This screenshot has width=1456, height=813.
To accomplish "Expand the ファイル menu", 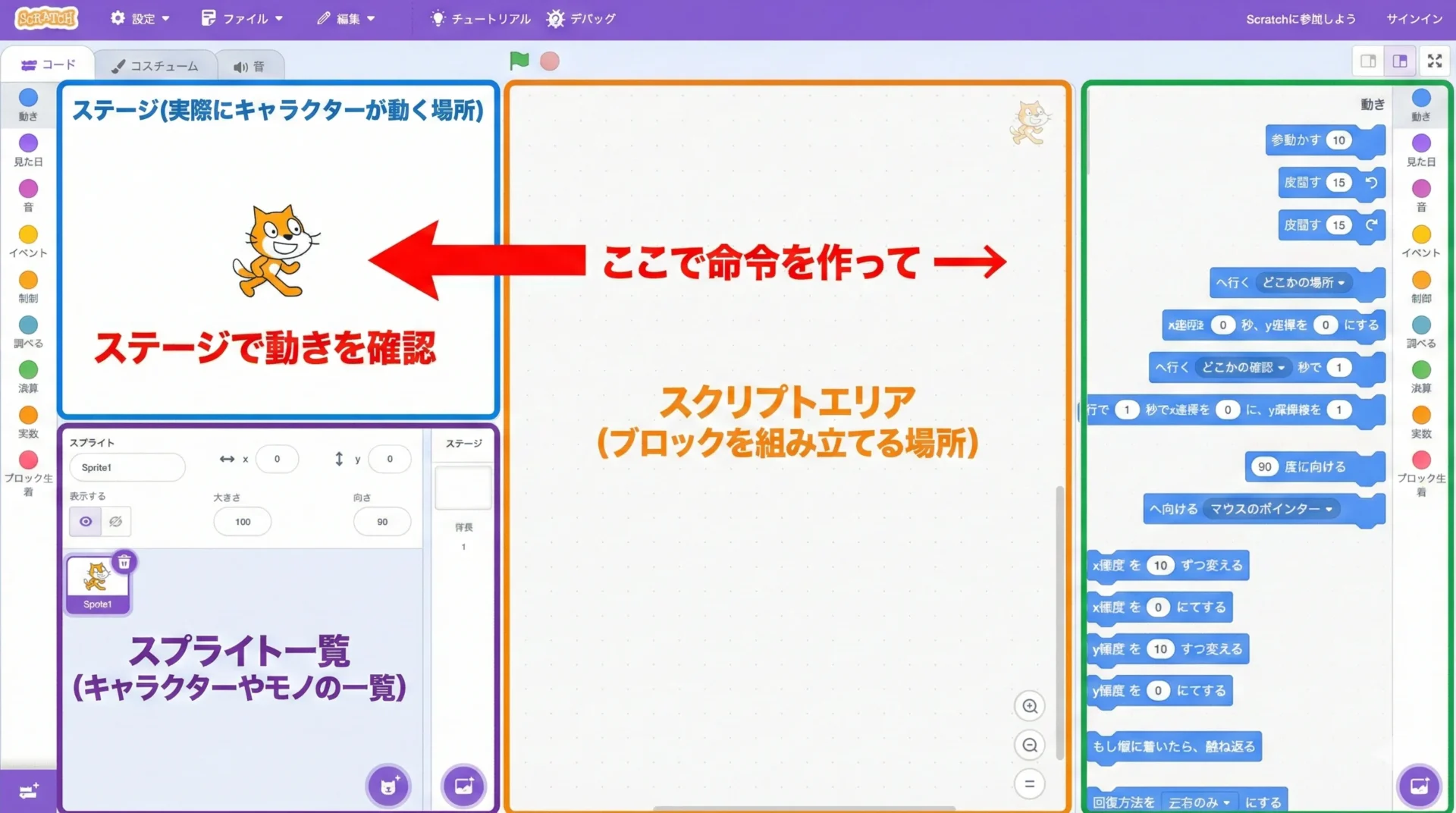I will click(x=243, y=19).
